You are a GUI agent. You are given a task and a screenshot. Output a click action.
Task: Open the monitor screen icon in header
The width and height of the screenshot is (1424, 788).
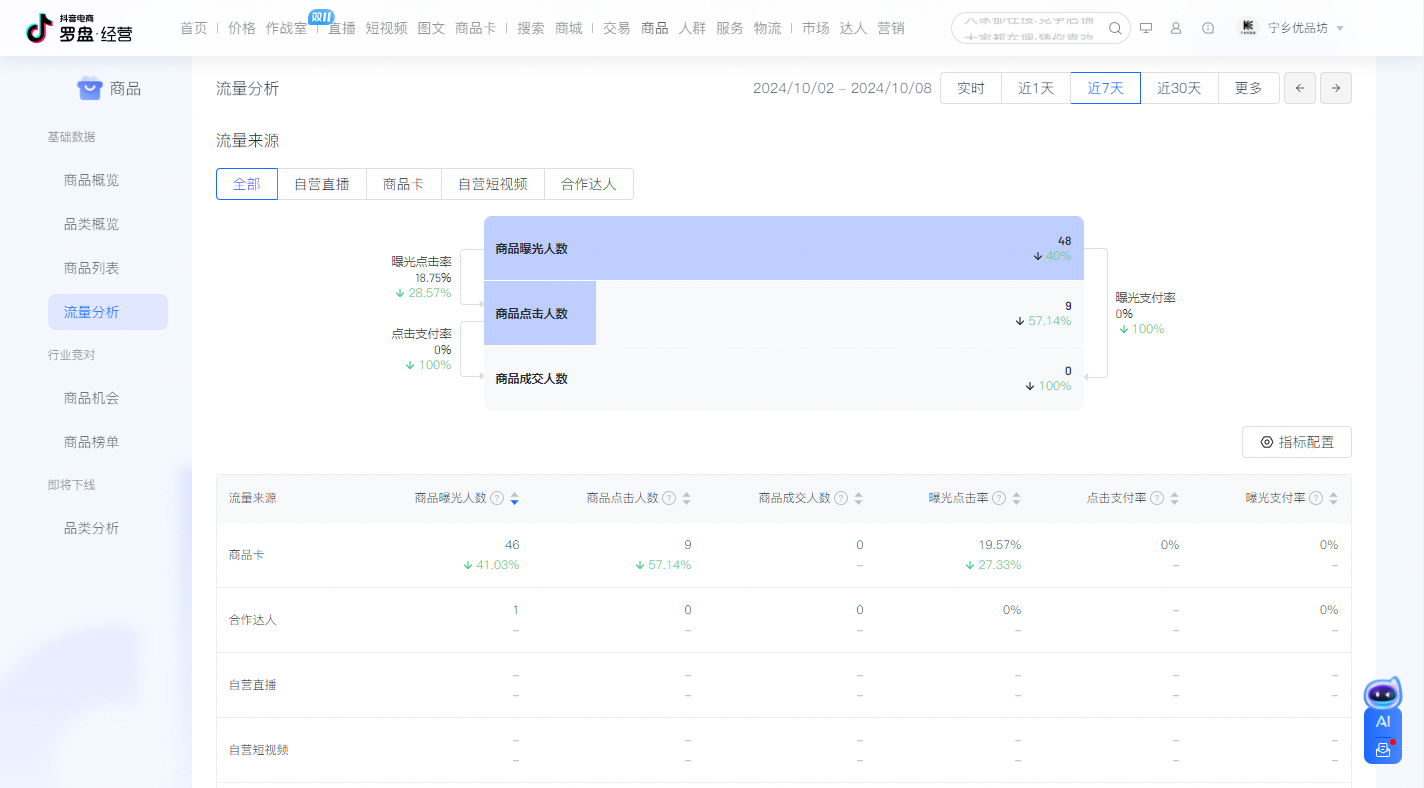coord(1146,28)
